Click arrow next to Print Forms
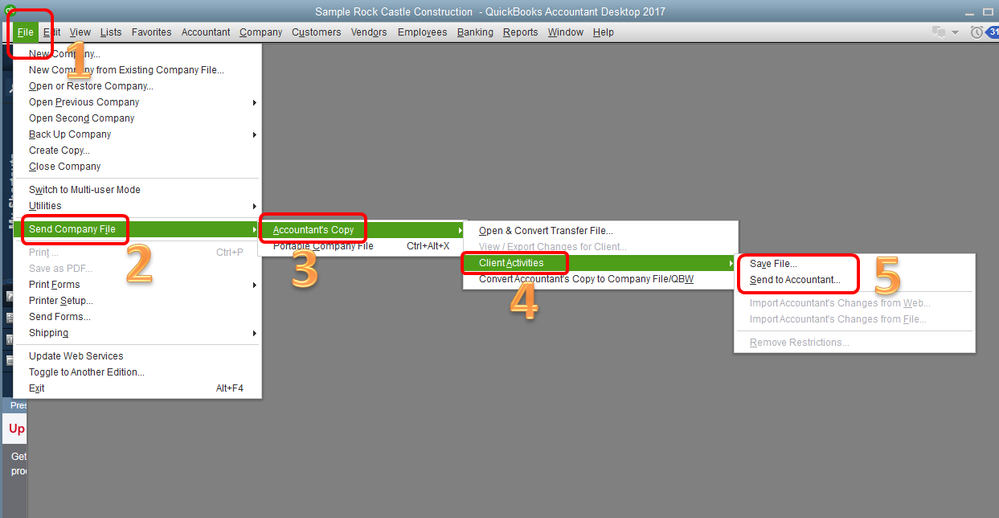 254,285
